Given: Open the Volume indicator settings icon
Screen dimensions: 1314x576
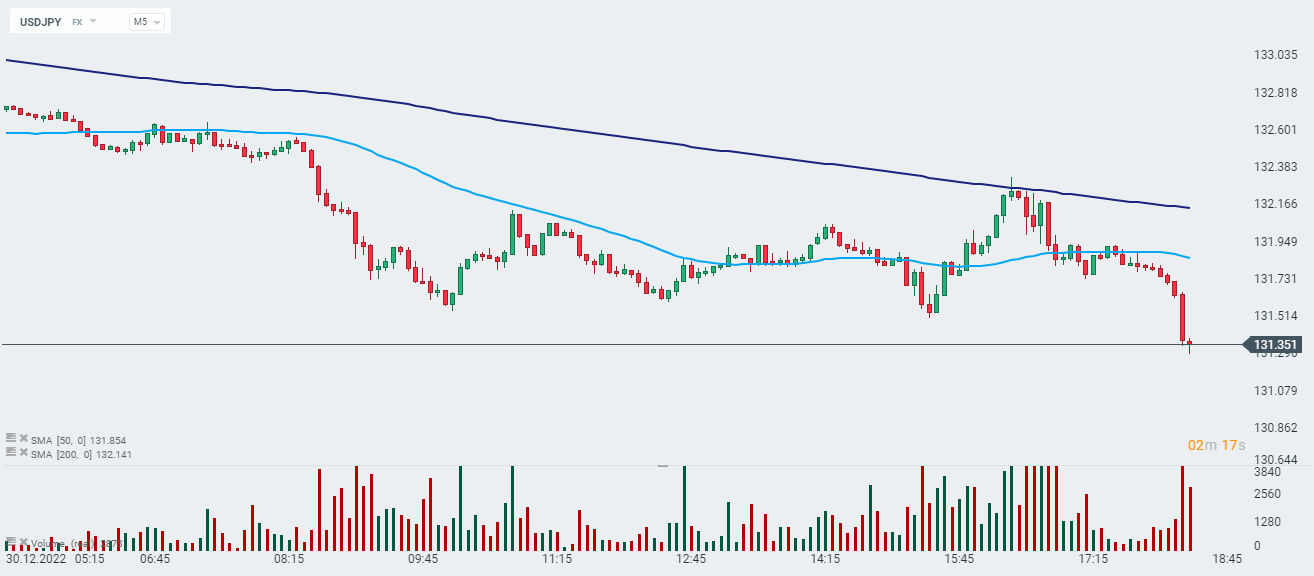Looking at the screenshot, I should 10,542.
